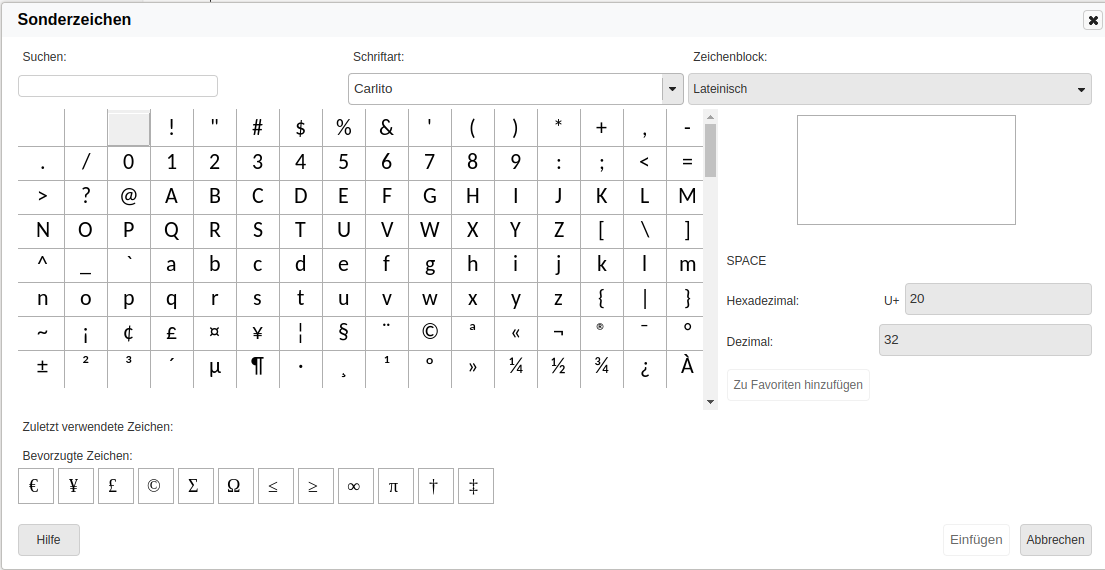Open the Schriftart font dropdown arrow
Screen dimensions: 1105x570
tap(672, 89)
